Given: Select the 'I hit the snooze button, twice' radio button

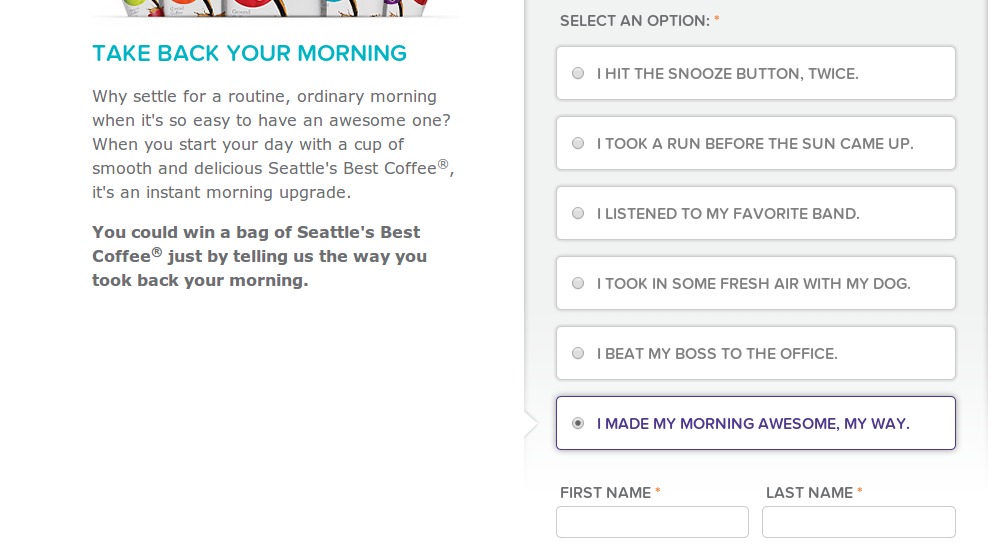Looking at the screenshot, I should 578,73.
